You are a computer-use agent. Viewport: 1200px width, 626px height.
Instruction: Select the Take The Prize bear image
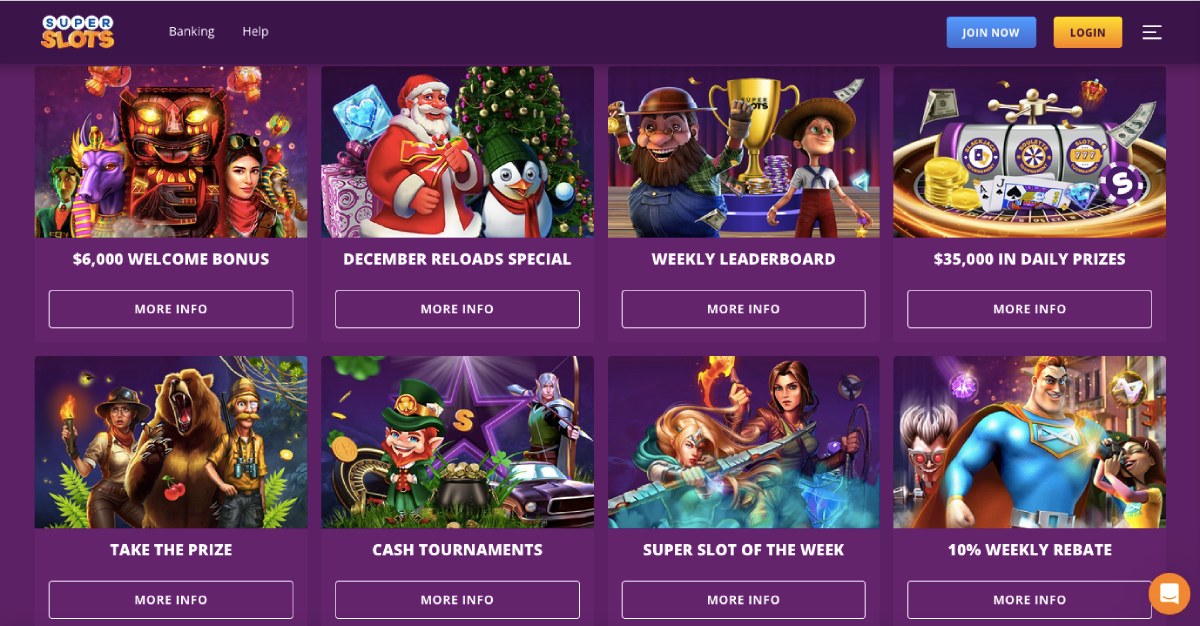point(171,442)
